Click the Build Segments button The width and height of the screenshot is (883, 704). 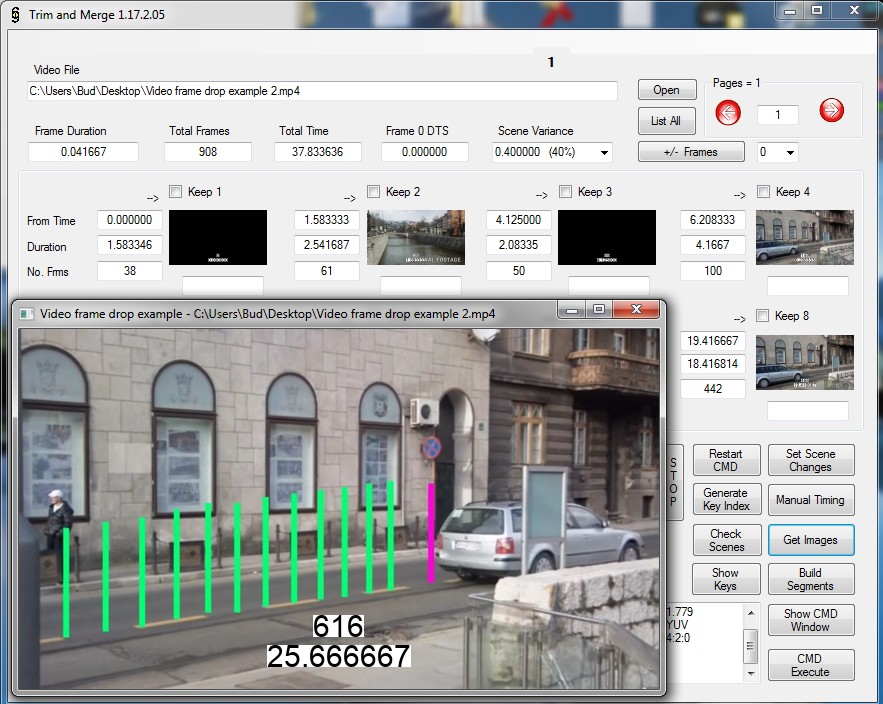tap(811, 579)
